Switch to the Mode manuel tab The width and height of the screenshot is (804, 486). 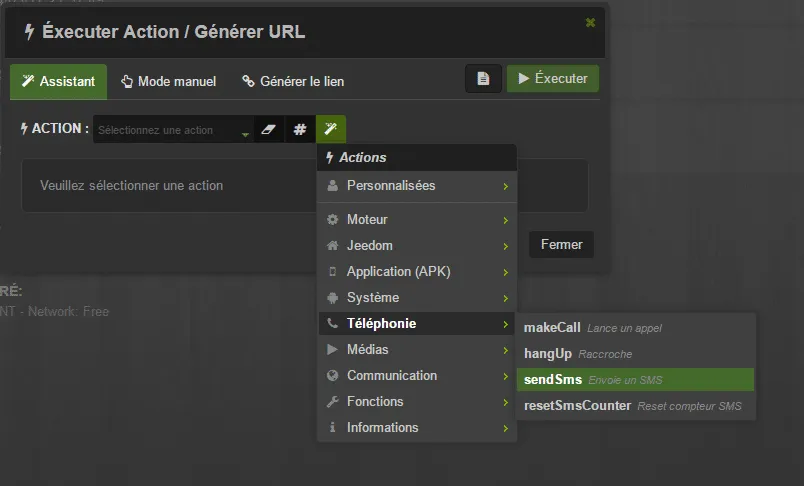[169, 82]
